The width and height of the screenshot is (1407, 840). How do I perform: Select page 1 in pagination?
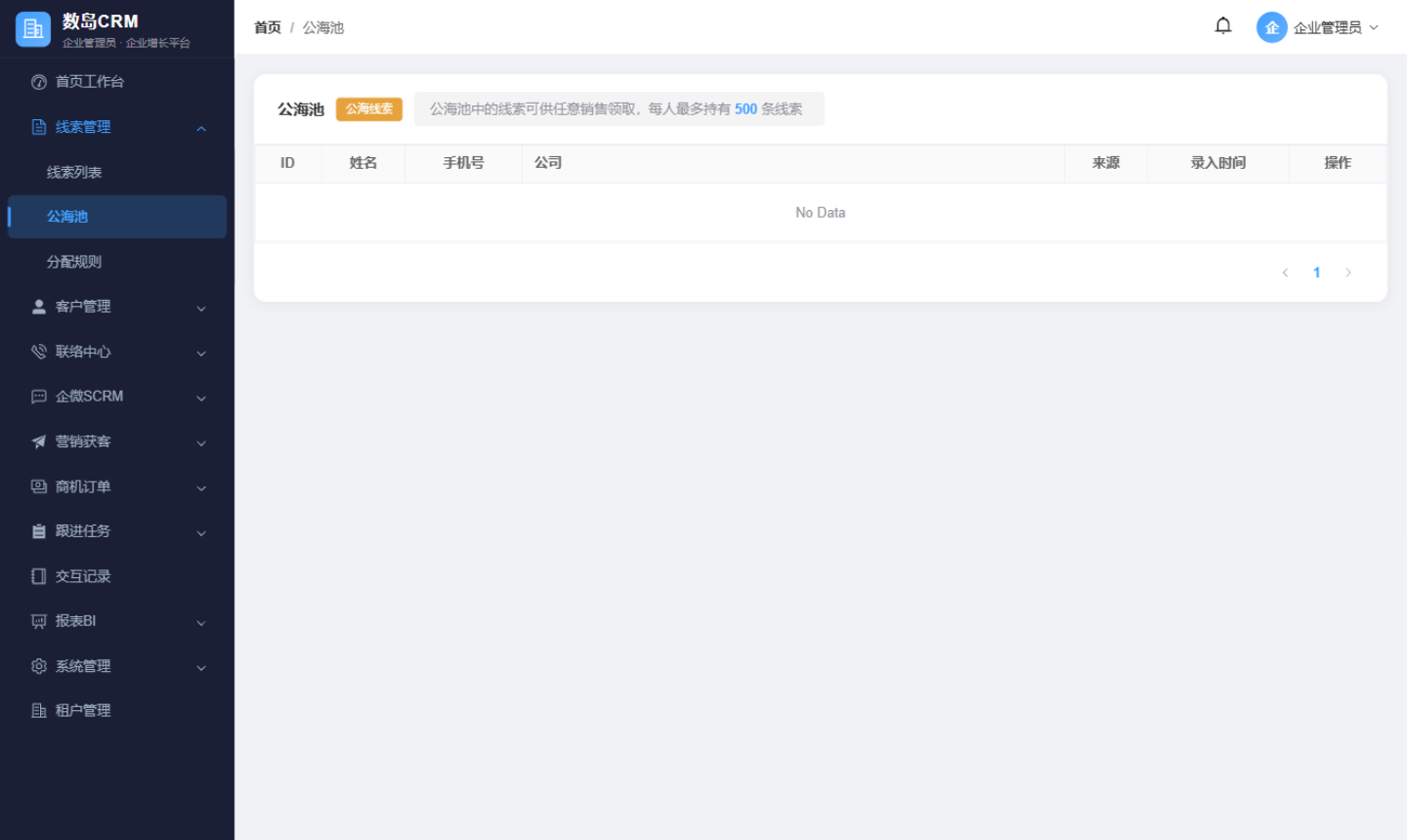click(1317, 273)
